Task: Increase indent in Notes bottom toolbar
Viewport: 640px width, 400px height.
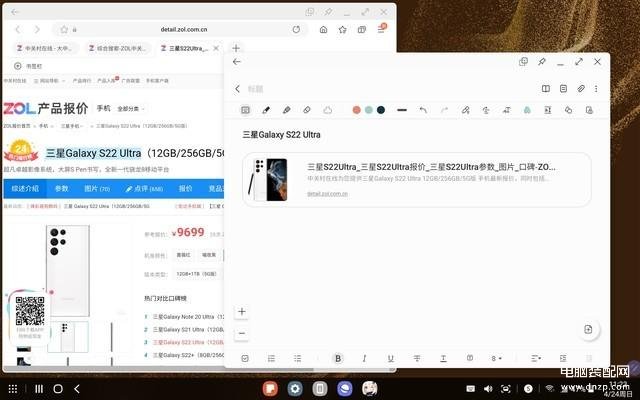Action: (x=563, y=358)
